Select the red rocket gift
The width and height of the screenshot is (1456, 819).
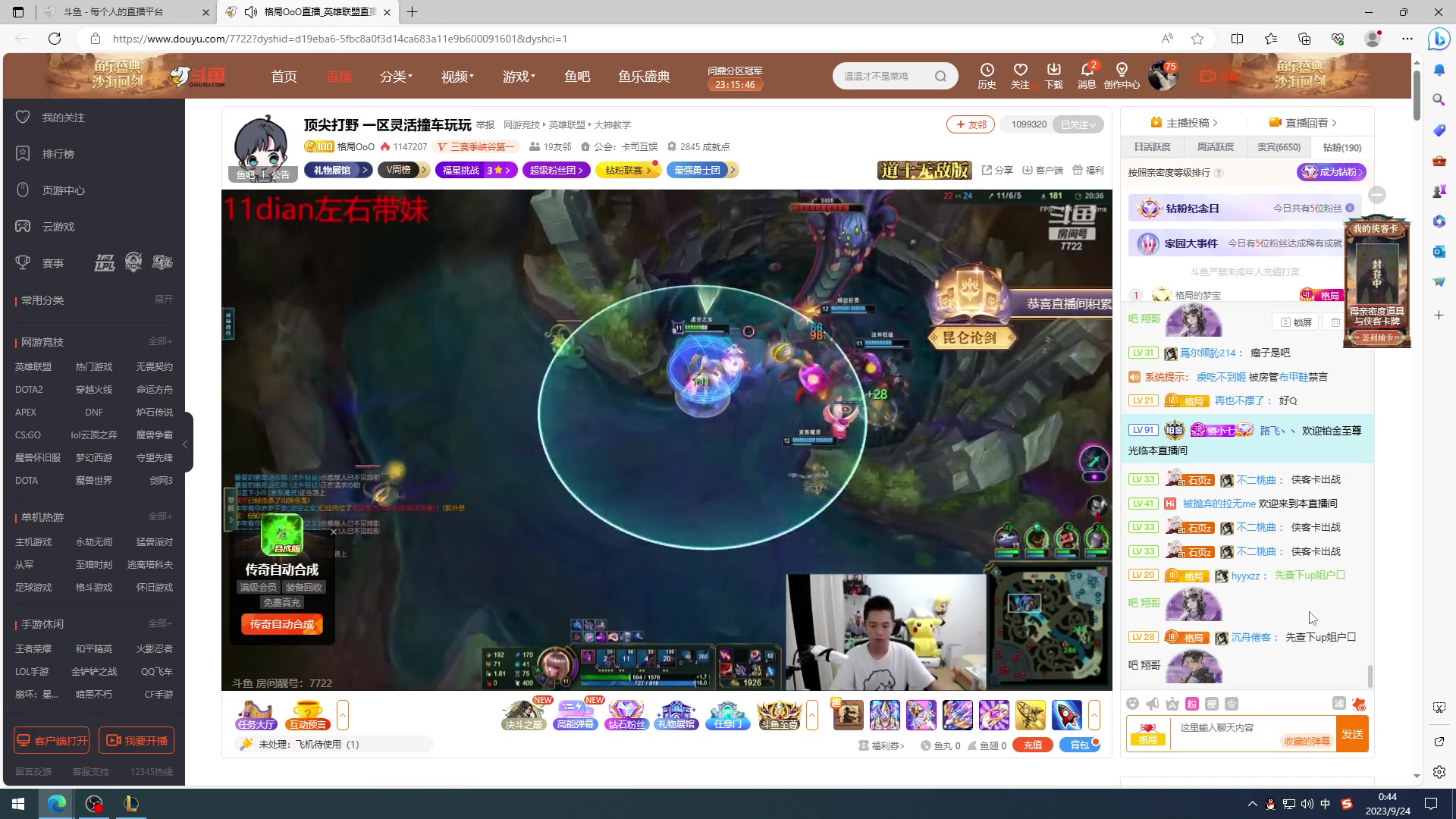[x=1066, y=714]
